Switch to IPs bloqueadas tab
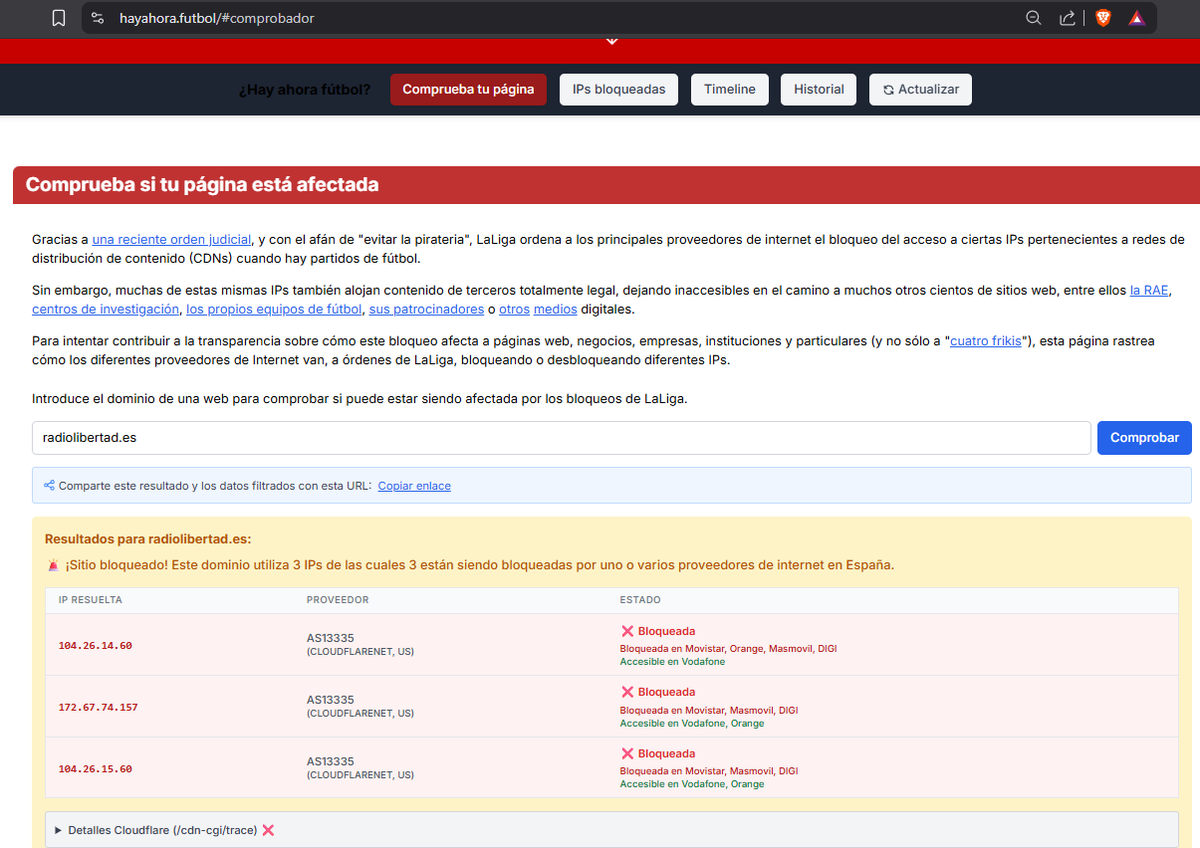The width and height of the screenshot is (1200, 848). coord(619,89)
